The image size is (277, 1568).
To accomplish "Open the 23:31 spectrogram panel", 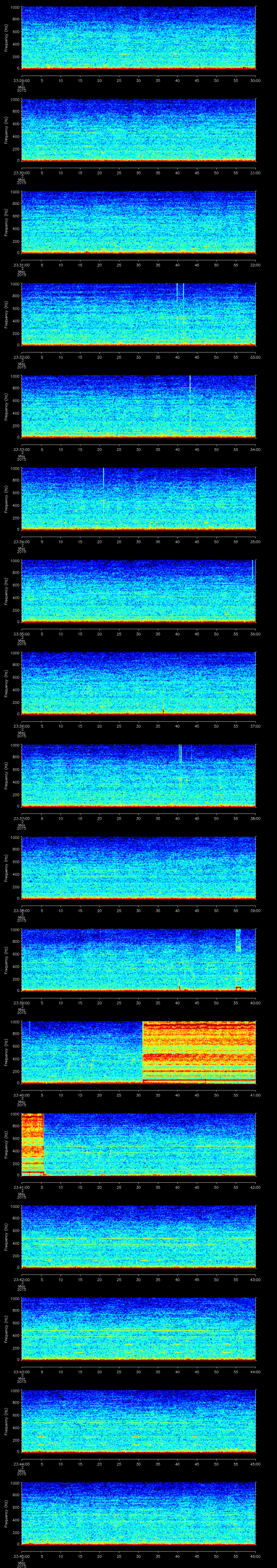I will (x=138, y=222).
